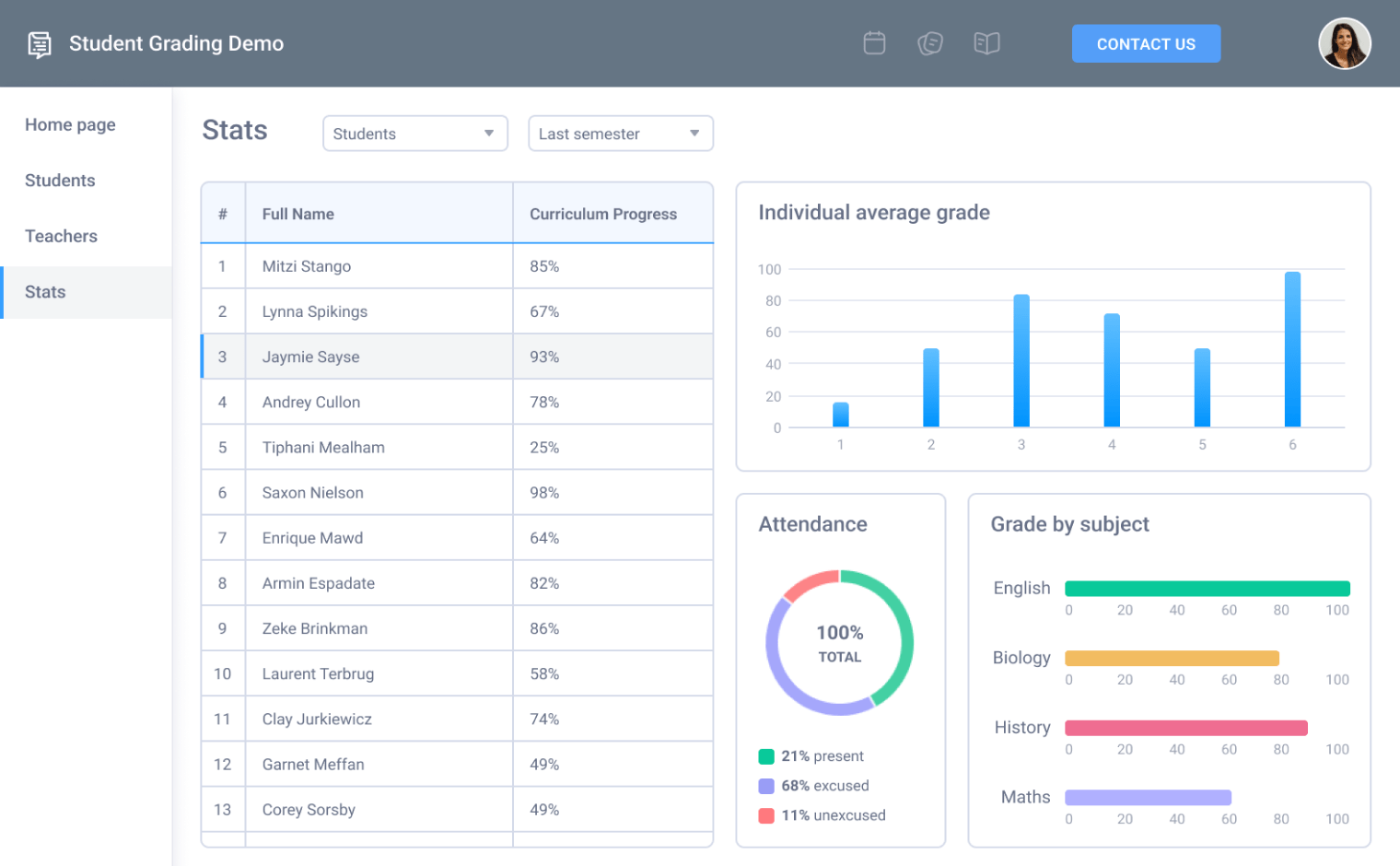Open the user profile avatar
The image size is (1400, 866).
1344,43
